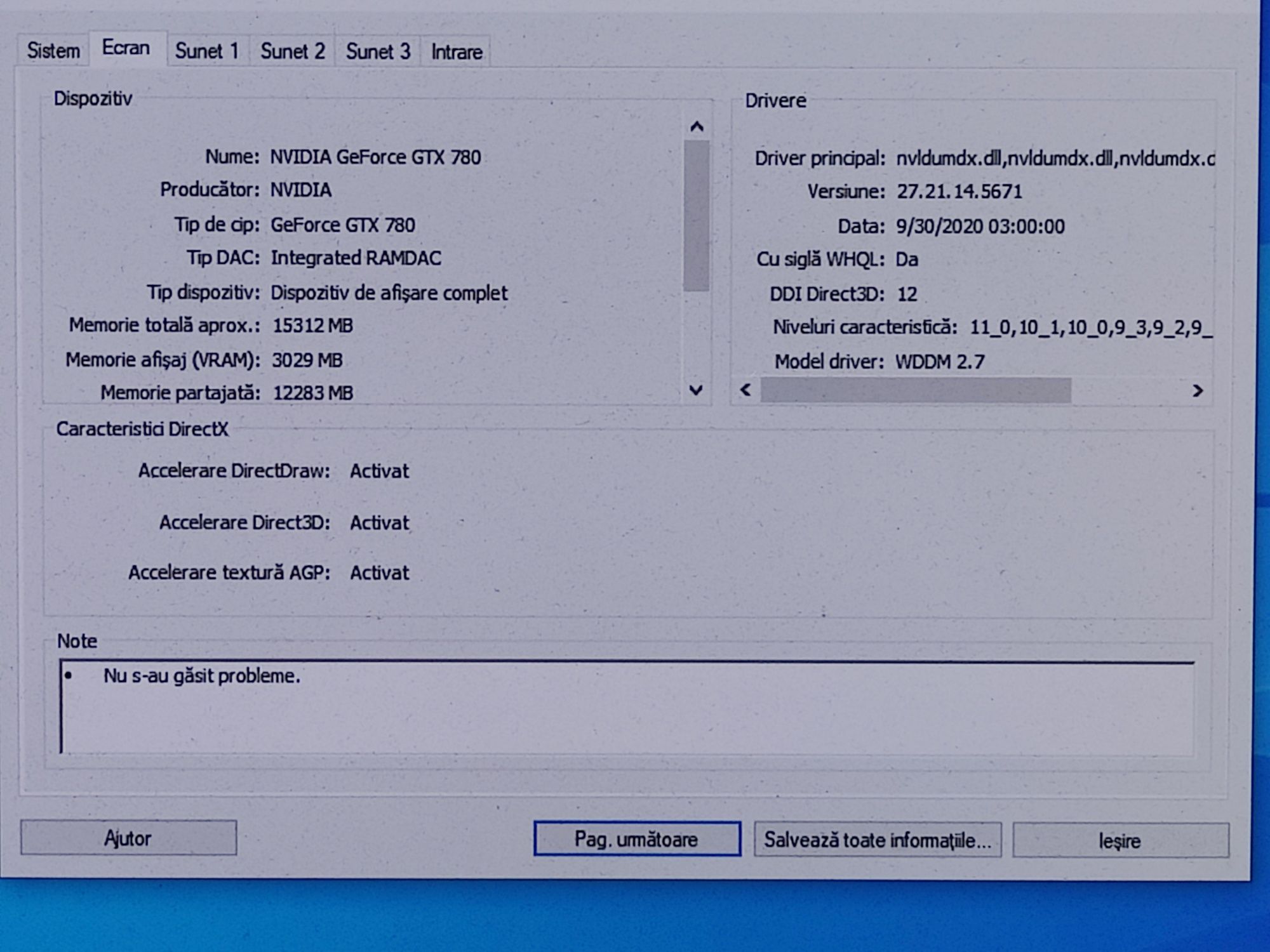Select total memory value '15312 MB'
Screen dimensions: 1270x952
[312, 326]
